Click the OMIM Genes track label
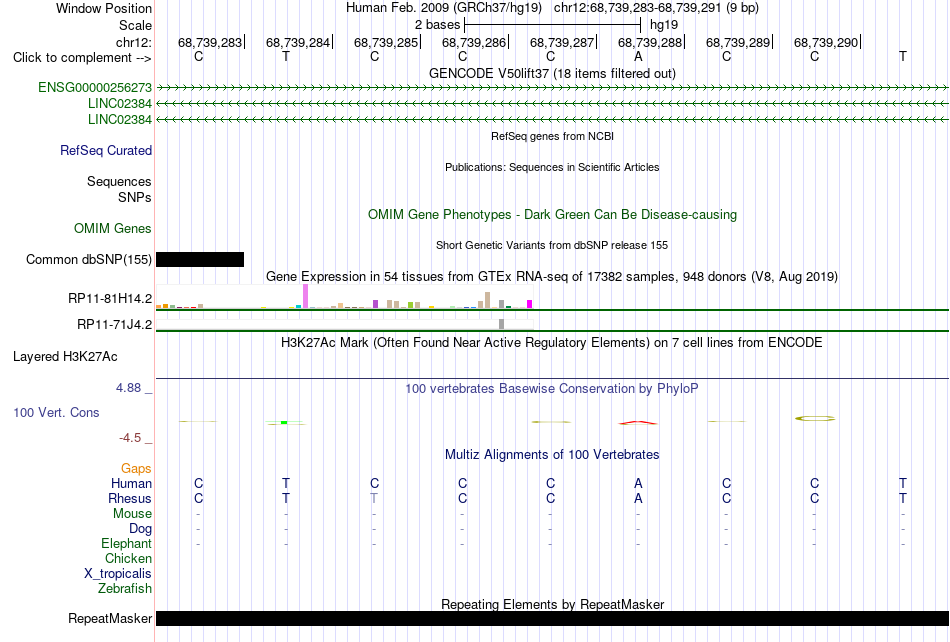This screenshot has width=950, height=642. 113,228
